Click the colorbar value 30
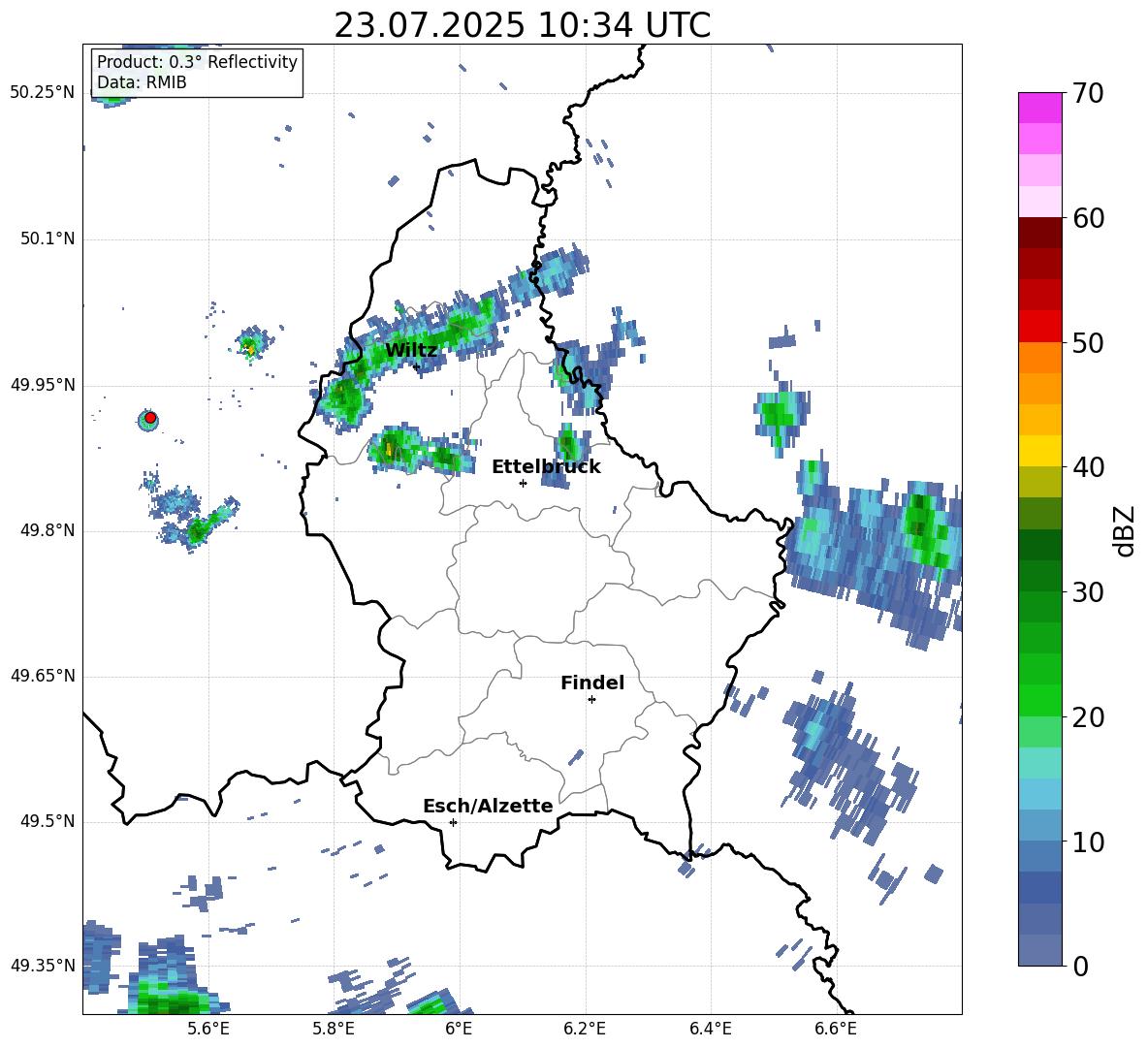Image resolution: width=1148 pixels, height=1048 pixels. click(1088, 592)
